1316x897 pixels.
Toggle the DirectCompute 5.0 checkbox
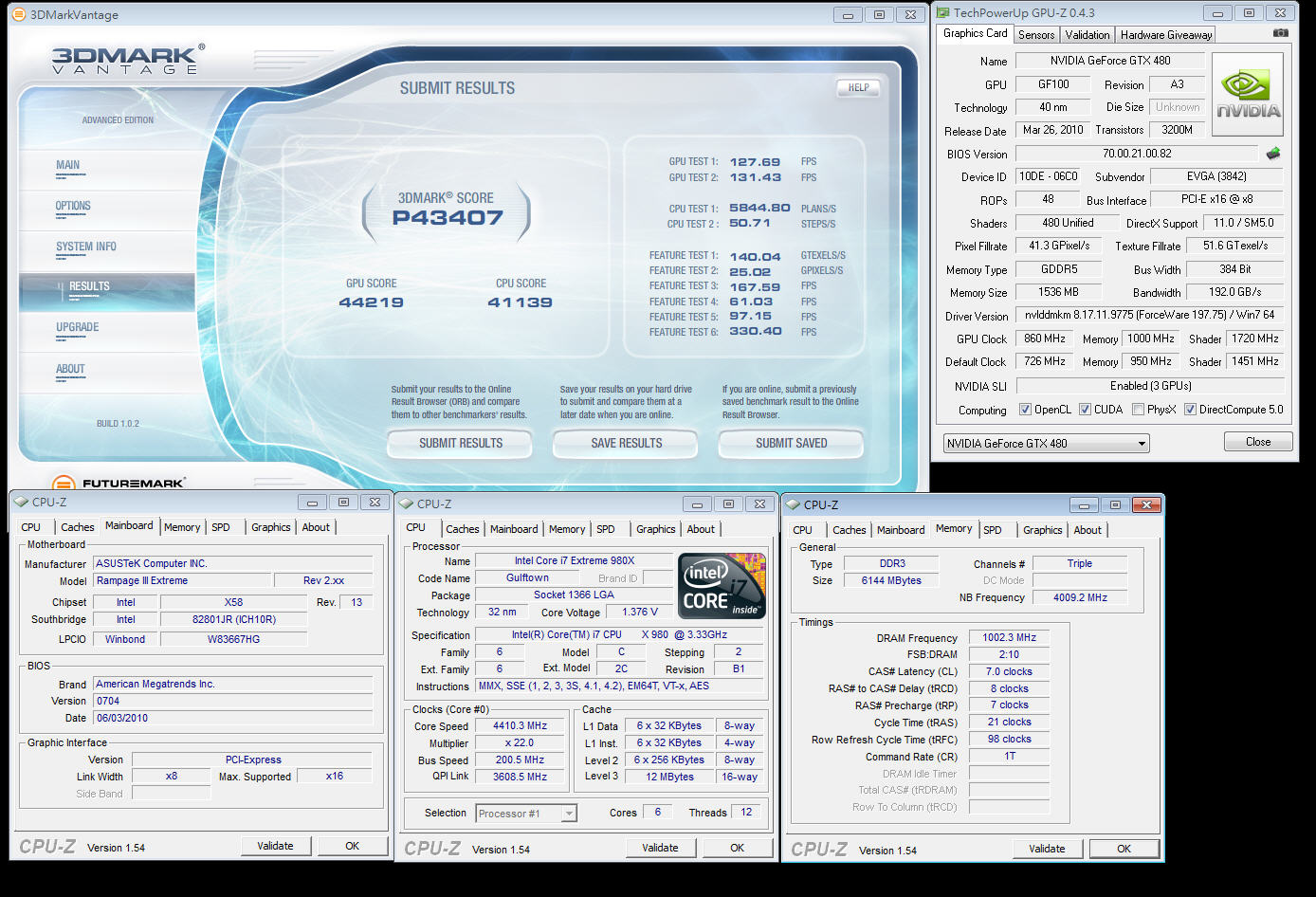1190,410
